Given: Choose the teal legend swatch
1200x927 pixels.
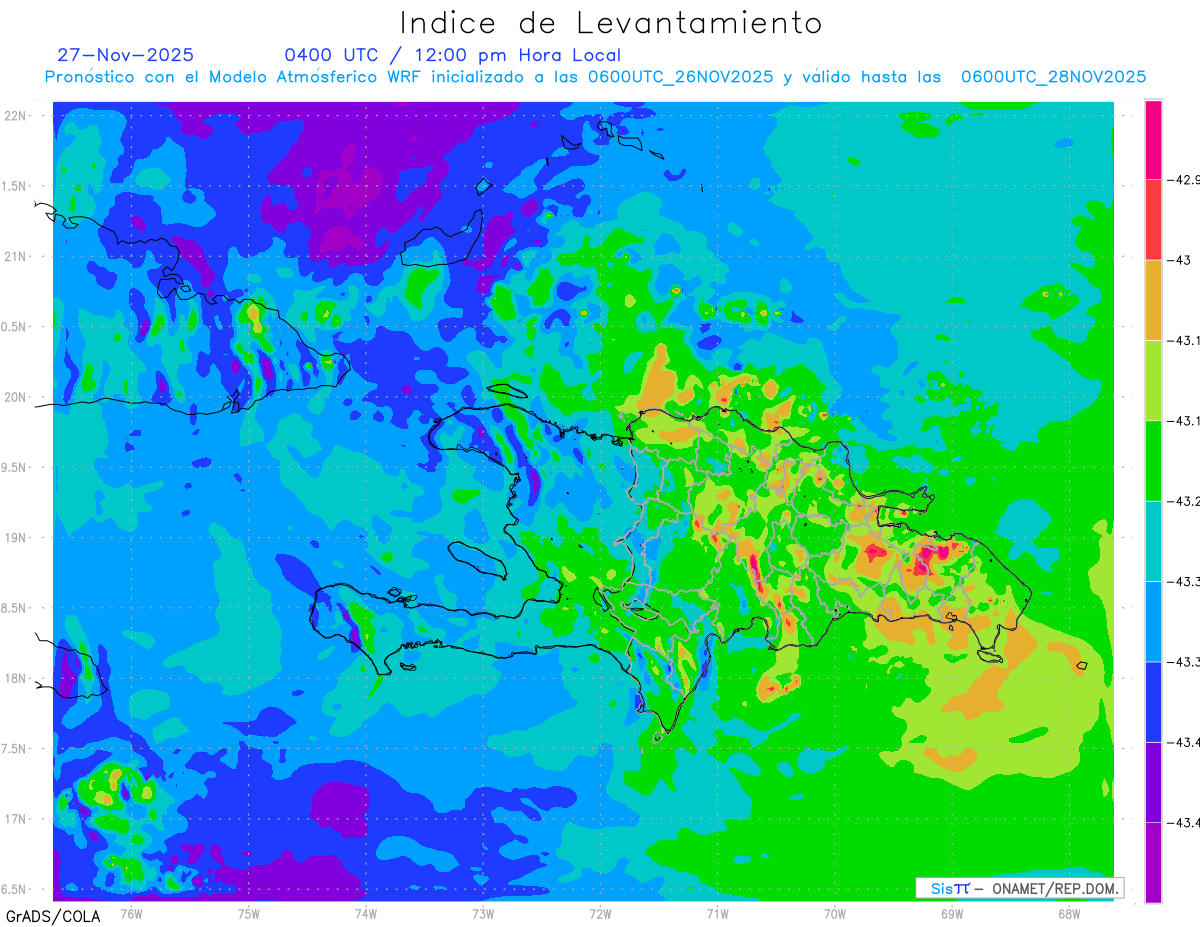Looking at the screenshot, I should [1153, 541].
